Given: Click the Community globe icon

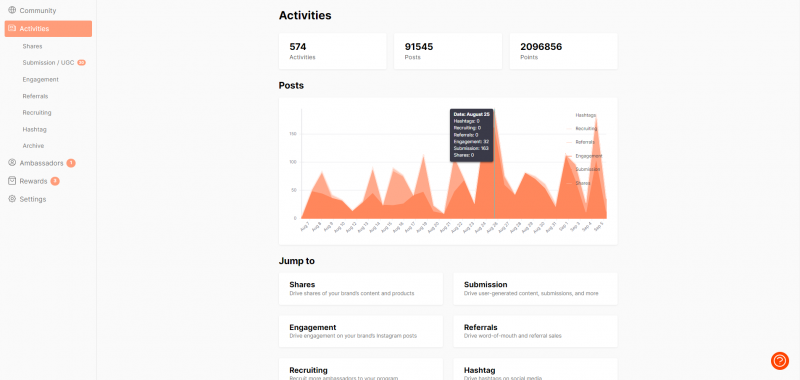Looking at the screenshot, I should pyautogui.click(x=12, y=10).
